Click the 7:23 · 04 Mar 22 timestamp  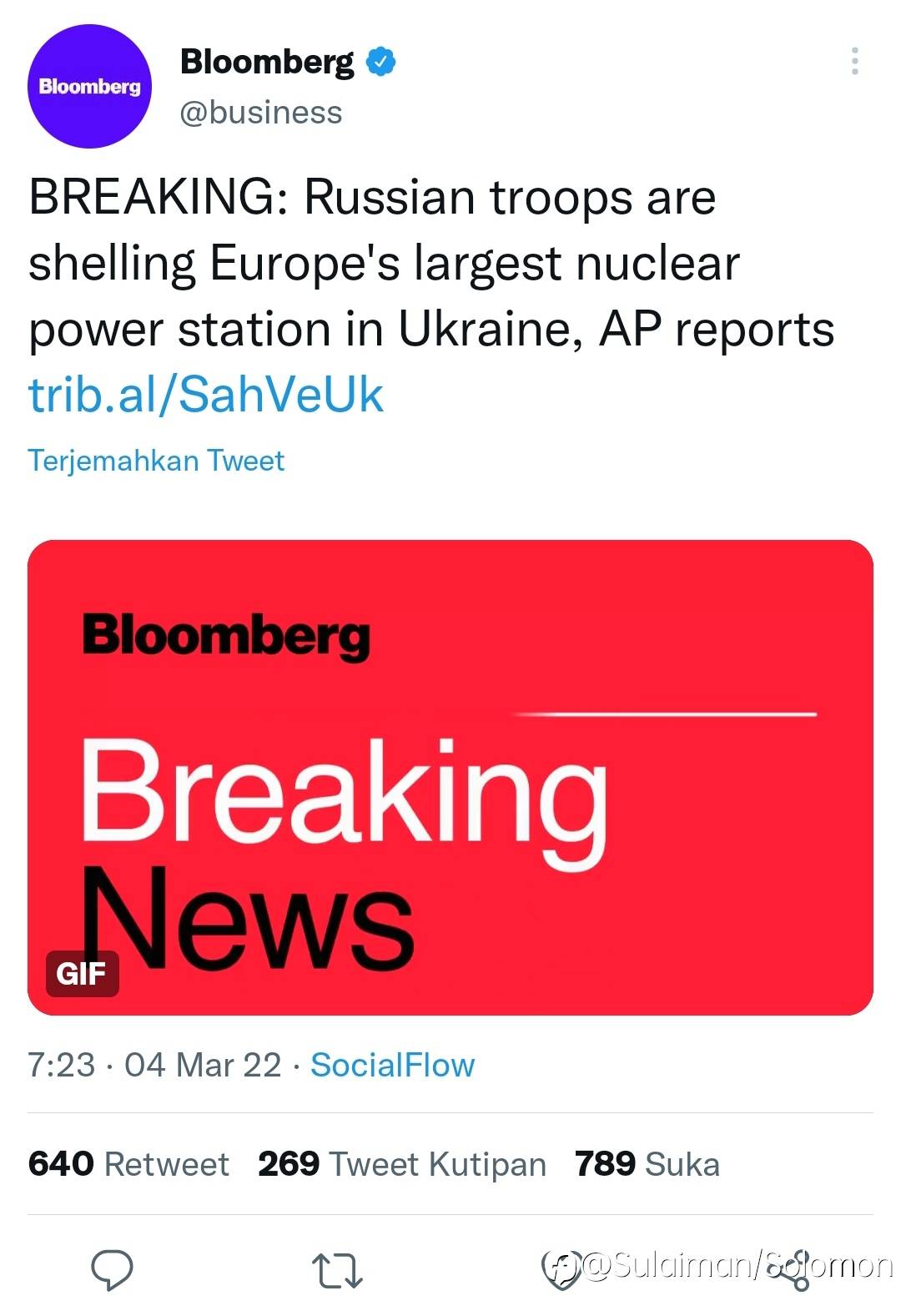click(154, 1065)
